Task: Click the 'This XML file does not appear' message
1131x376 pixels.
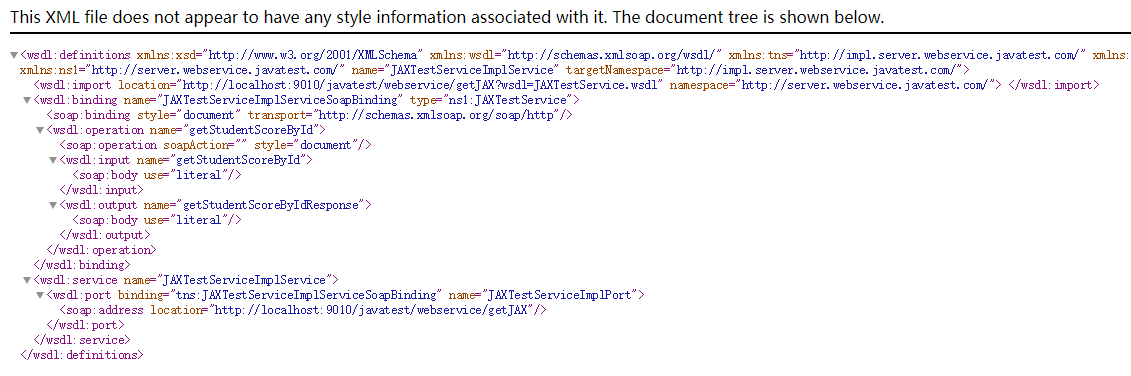Action: pos(447,17)
